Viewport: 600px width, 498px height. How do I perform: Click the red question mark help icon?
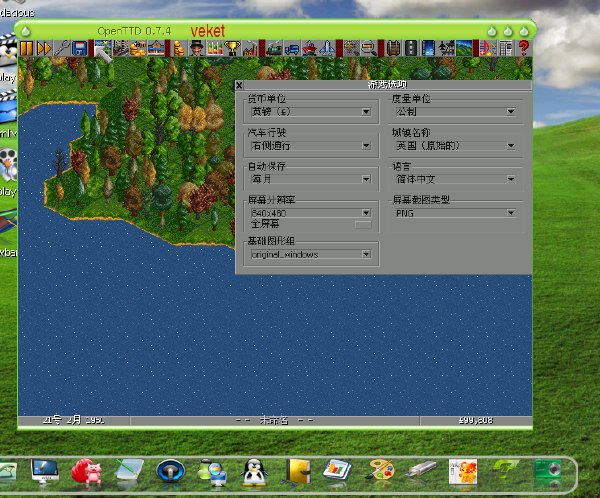tap(523, 49)
